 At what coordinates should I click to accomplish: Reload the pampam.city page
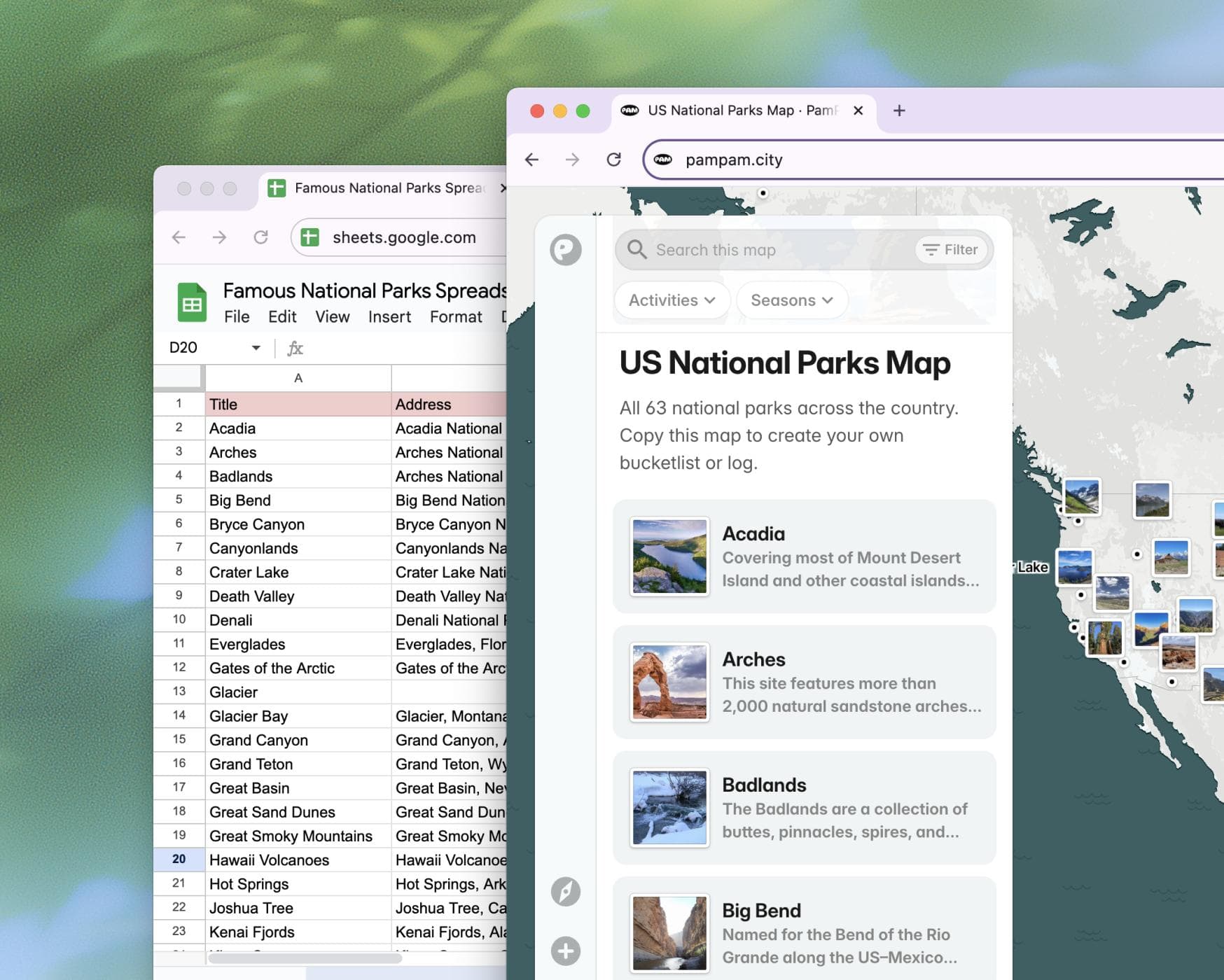[x=614, y=159]
